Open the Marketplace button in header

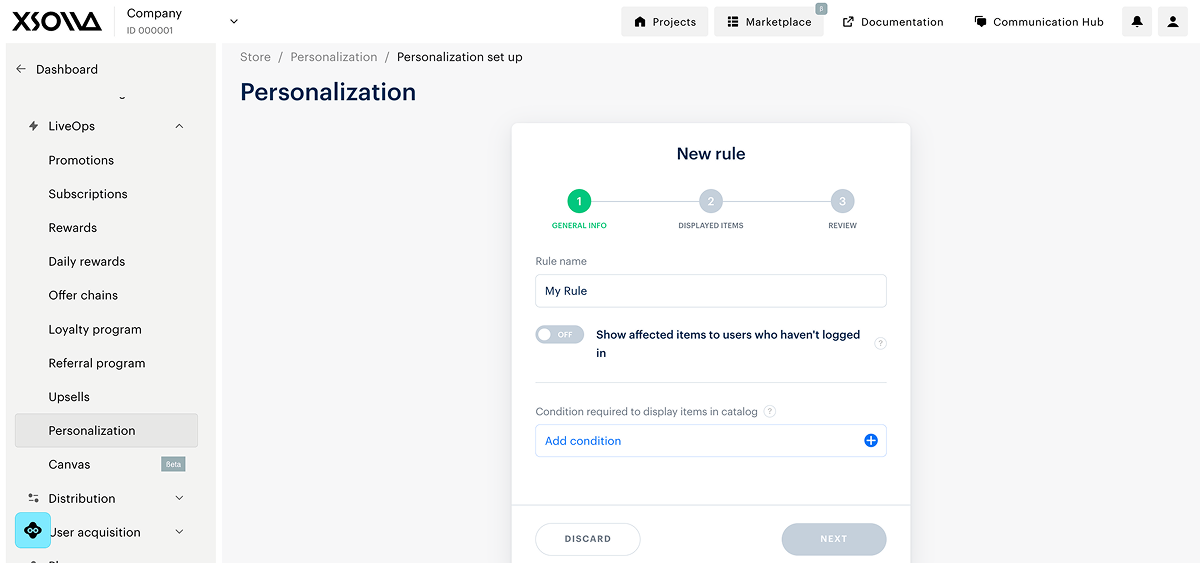769,22
